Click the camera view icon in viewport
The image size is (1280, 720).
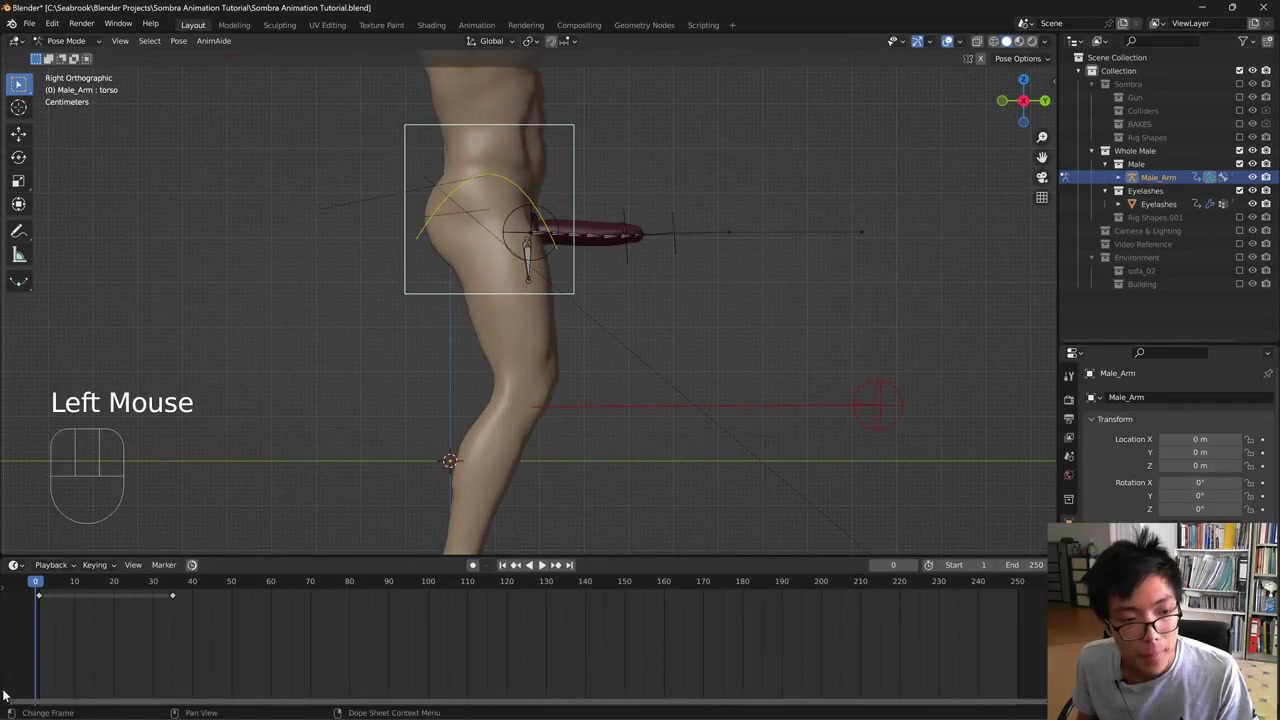pos(1042,177)
